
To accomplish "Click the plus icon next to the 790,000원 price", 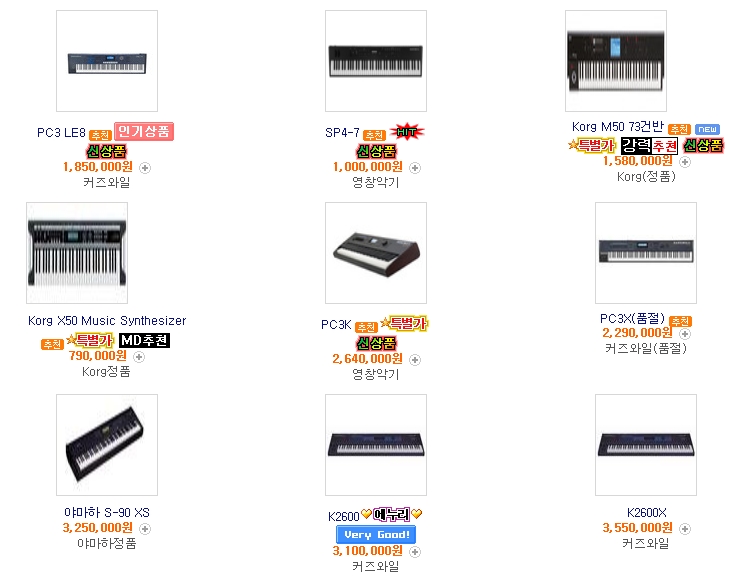I will coord(139,357).
